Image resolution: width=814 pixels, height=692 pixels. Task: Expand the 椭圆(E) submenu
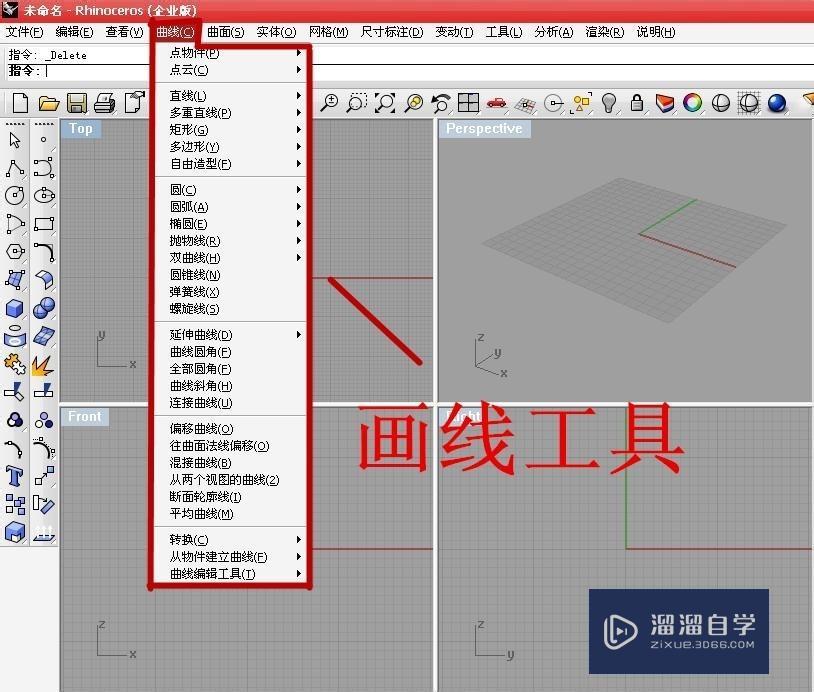coord(230,224)
